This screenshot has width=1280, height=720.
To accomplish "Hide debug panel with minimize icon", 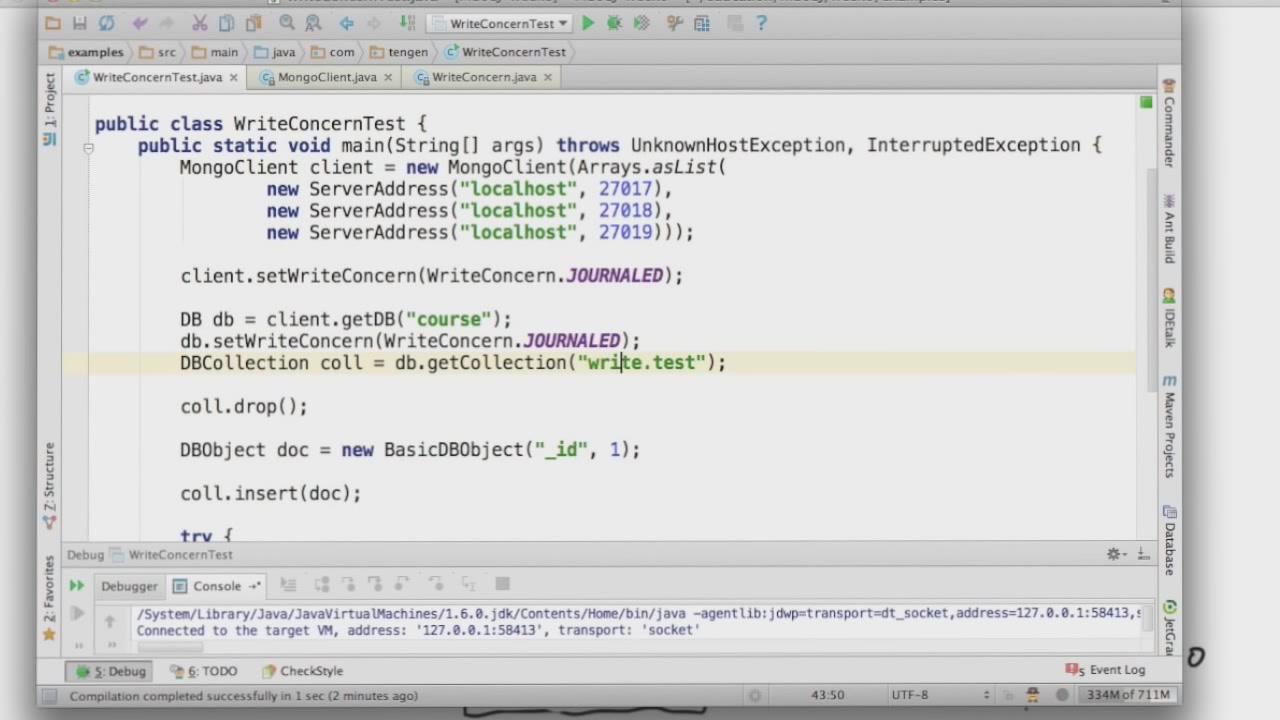I will [1142, 554].
